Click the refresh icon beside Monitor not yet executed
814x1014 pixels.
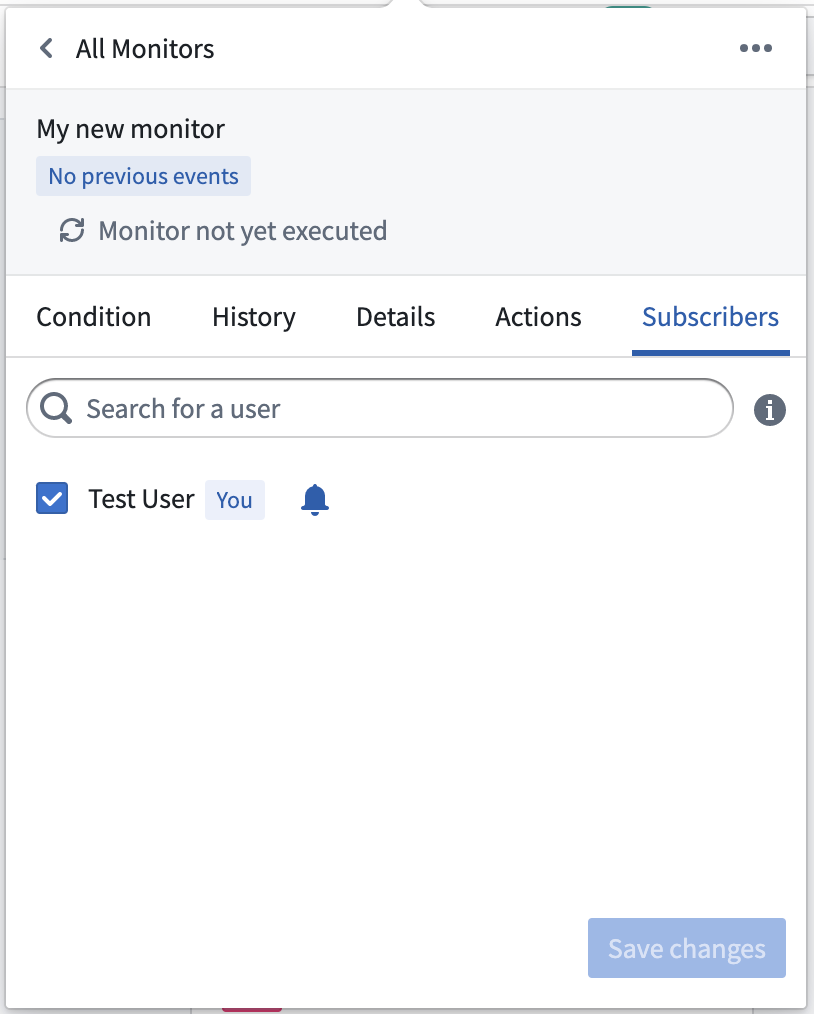pos(72,230)
